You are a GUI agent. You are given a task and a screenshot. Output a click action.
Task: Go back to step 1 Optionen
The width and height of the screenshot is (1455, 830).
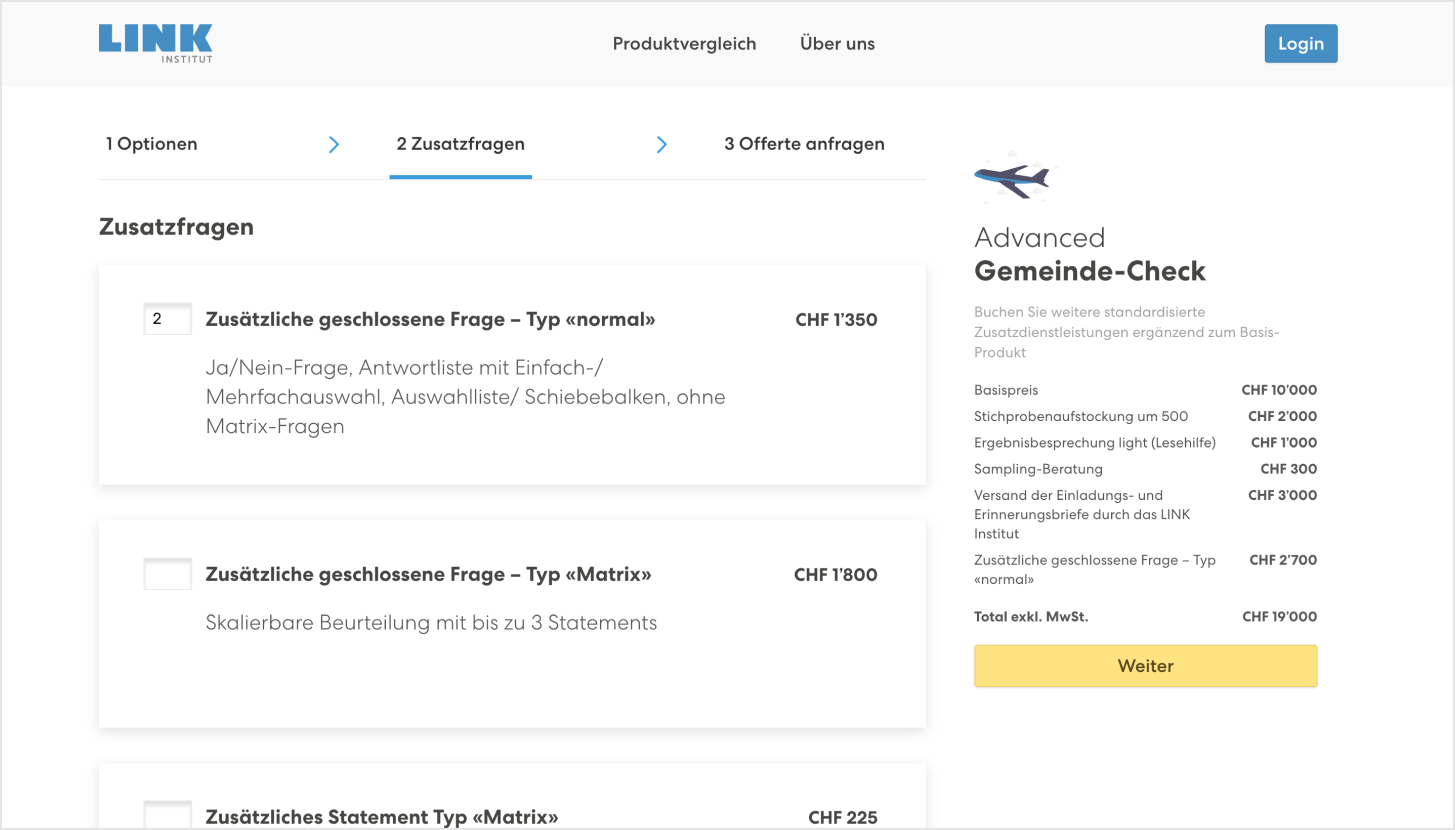[152, 144]
